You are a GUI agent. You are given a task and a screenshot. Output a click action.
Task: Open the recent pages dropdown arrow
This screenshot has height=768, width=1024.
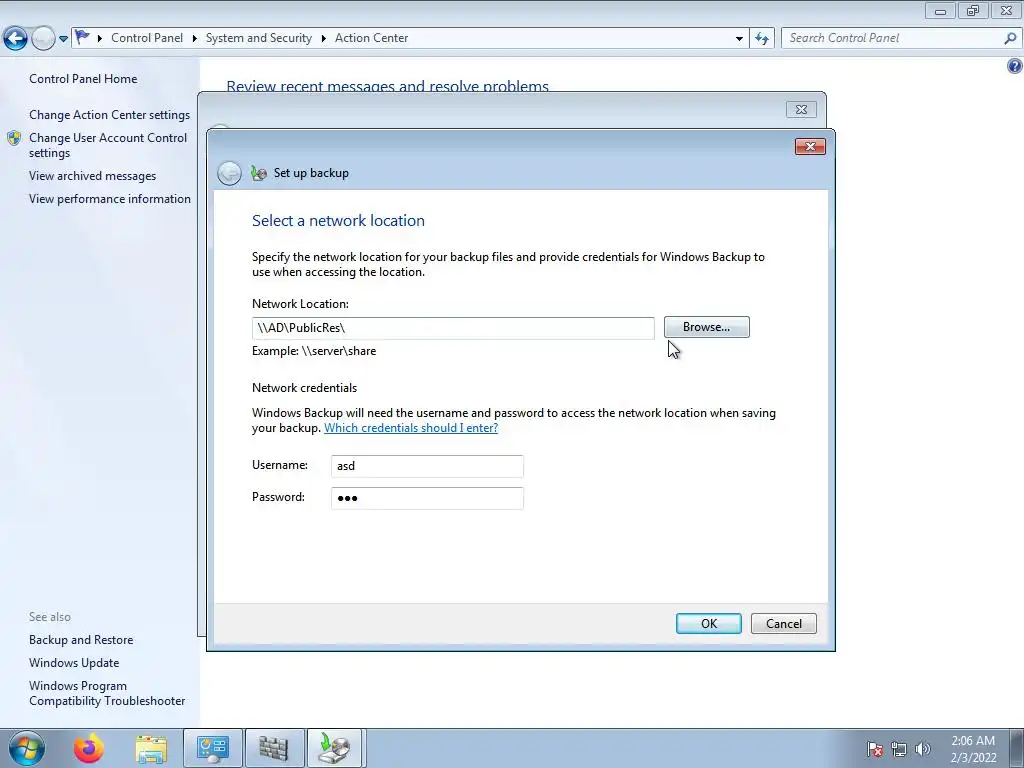point(63,39)
